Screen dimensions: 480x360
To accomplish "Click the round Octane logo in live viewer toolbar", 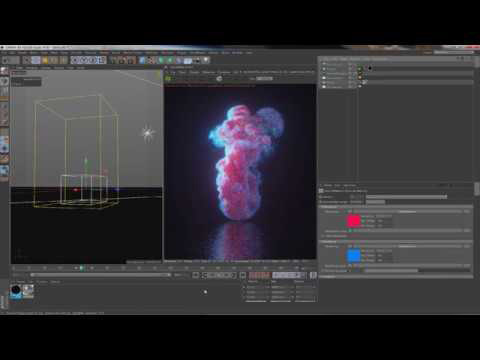I will pos(219,79).
